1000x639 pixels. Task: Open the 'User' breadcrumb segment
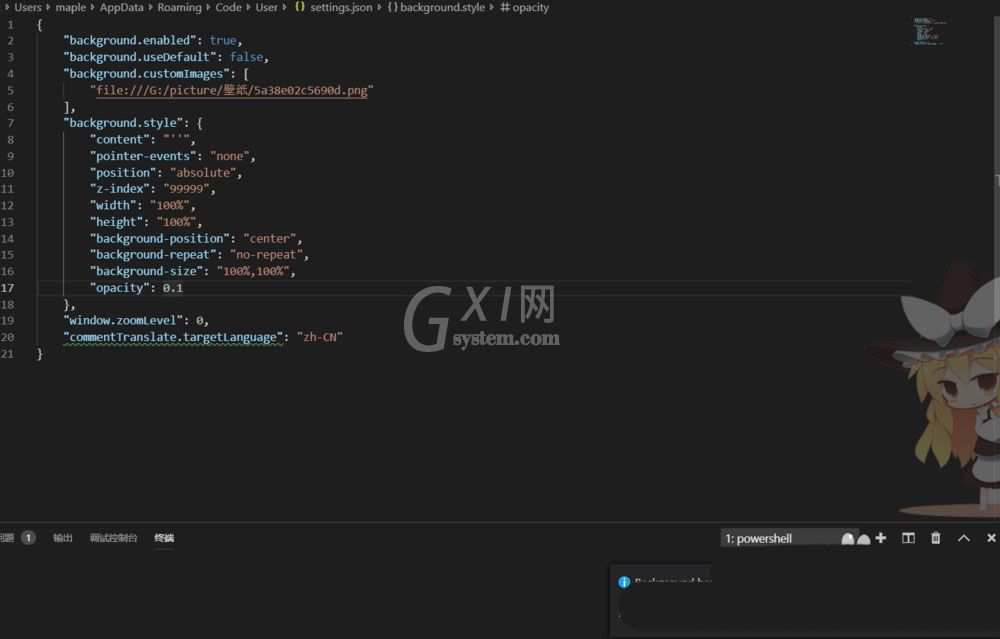pos(267,7)
